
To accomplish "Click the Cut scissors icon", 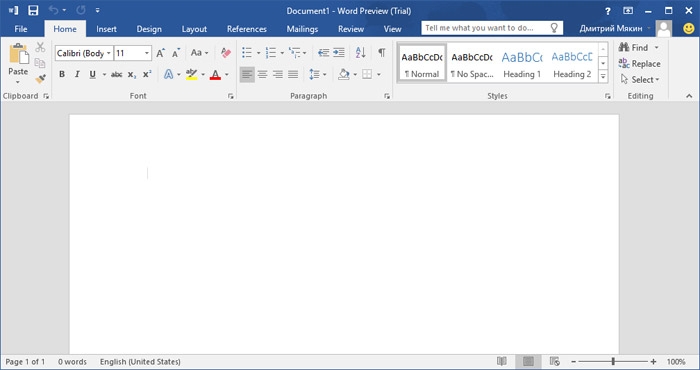I will (x=40, y=47).
